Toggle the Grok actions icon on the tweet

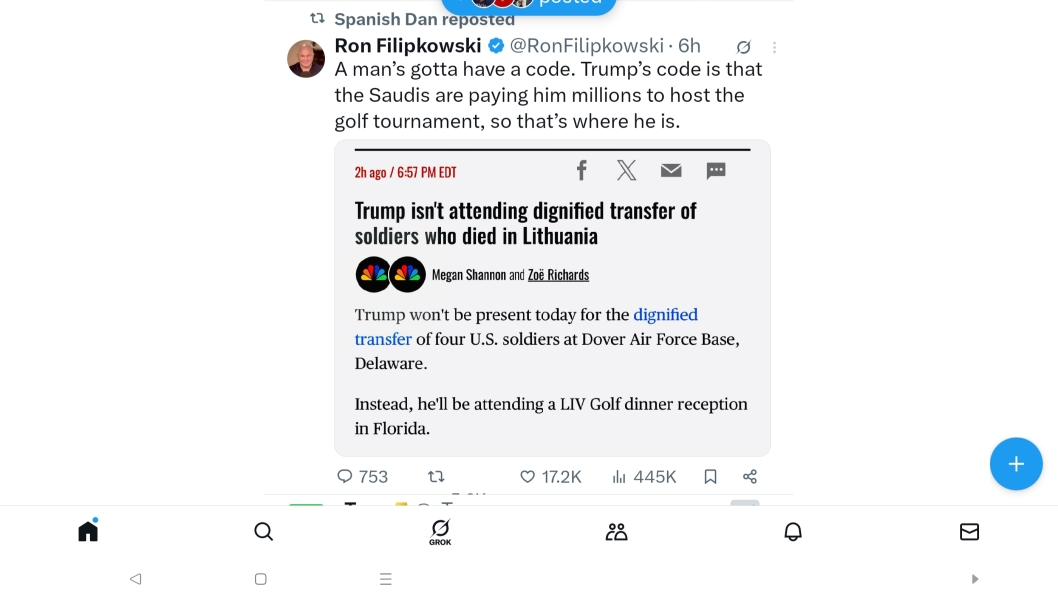point(743,46)
